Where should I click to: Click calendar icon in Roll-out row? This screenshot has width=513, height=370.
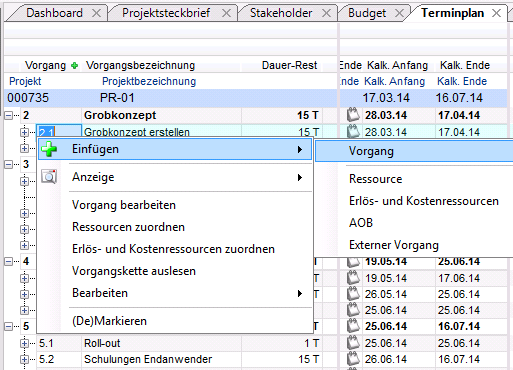click(x=353, y=343)
